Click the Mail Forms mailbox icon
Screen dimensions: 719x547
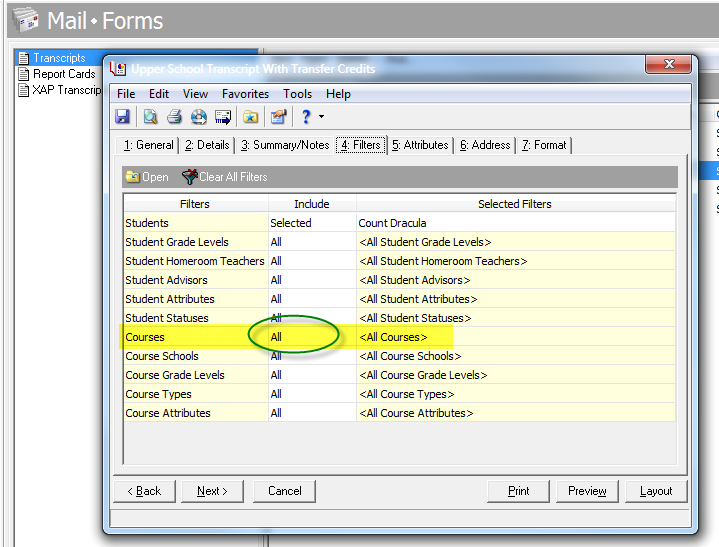tap(26, 20)
